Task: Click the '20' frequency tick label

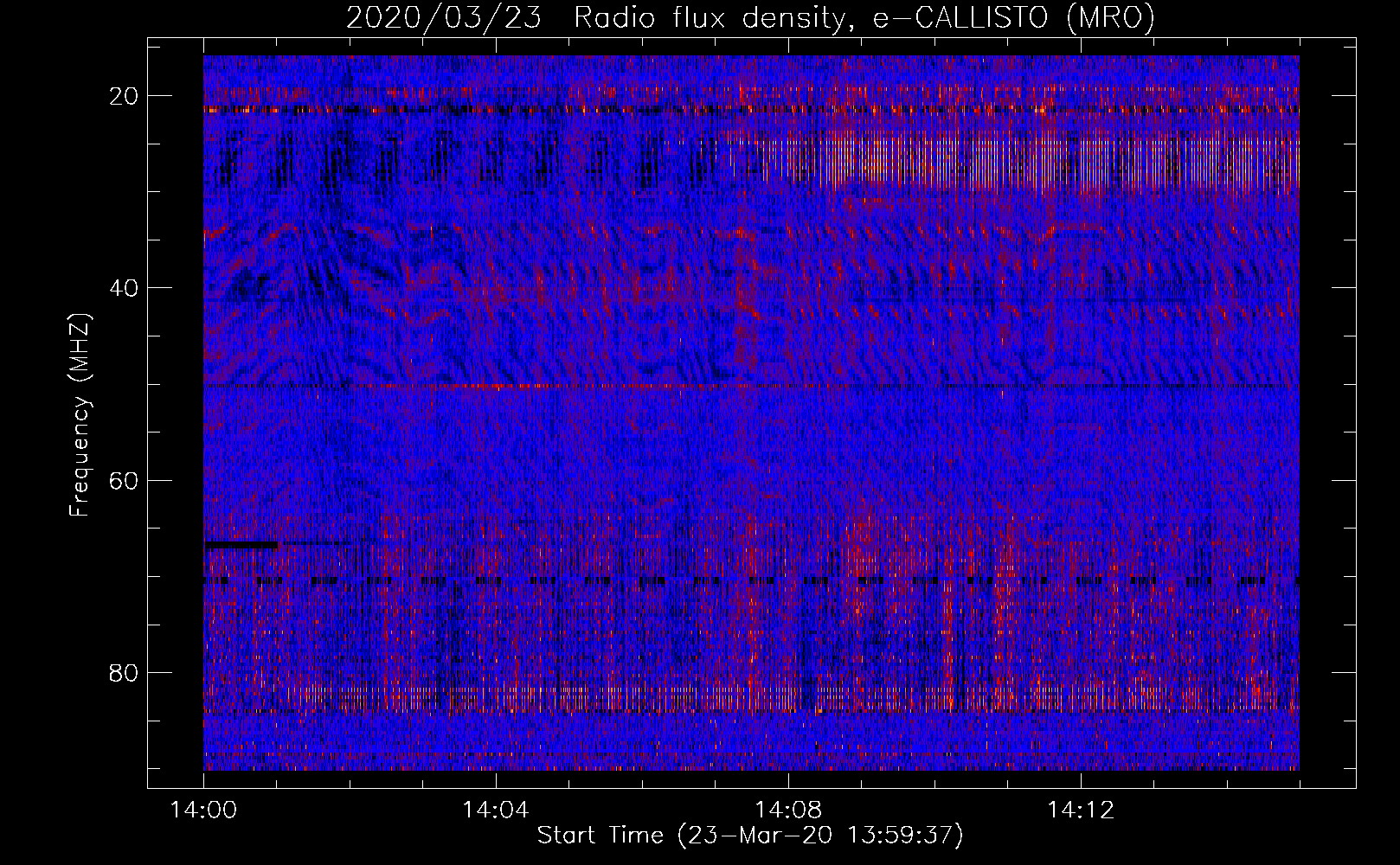Action: tap(125, 96)
